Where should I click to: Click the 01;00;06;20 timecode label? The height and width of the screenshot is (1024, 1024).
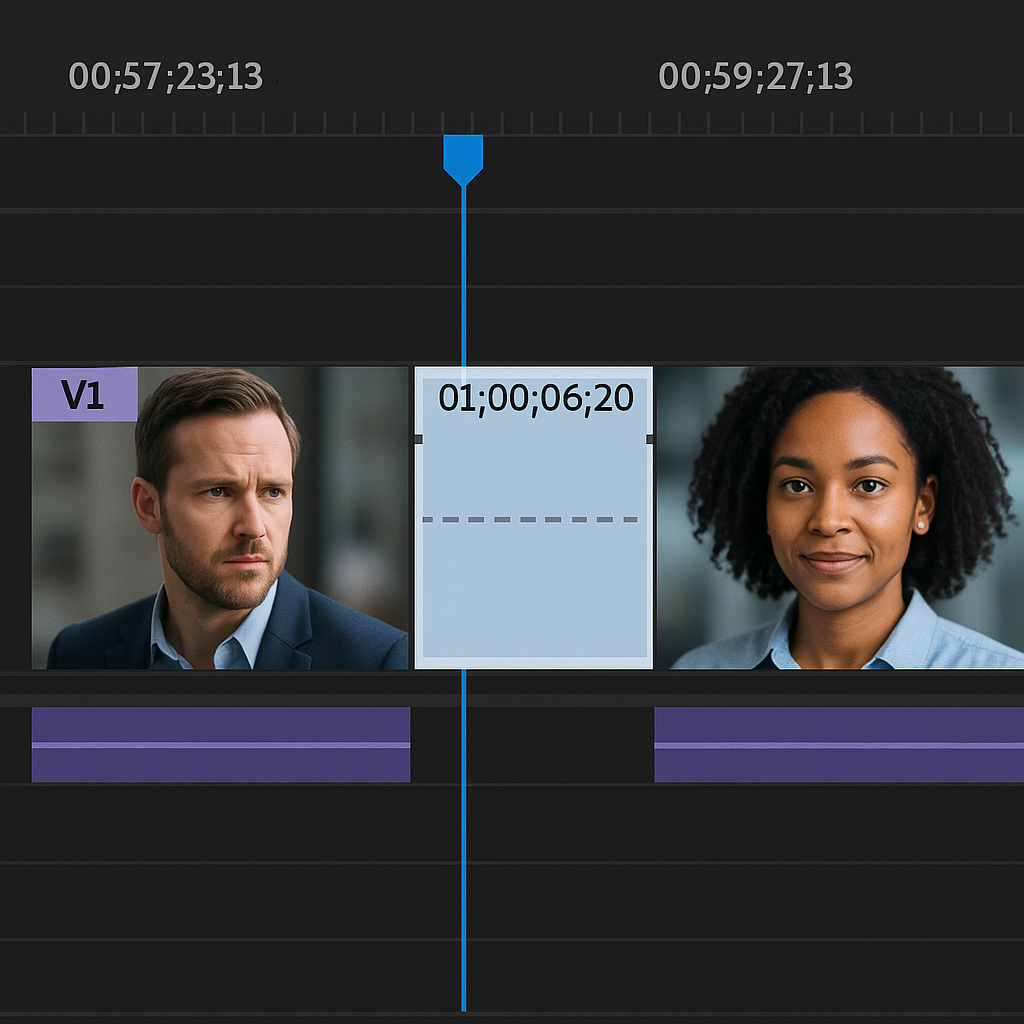tap(536, 398)
